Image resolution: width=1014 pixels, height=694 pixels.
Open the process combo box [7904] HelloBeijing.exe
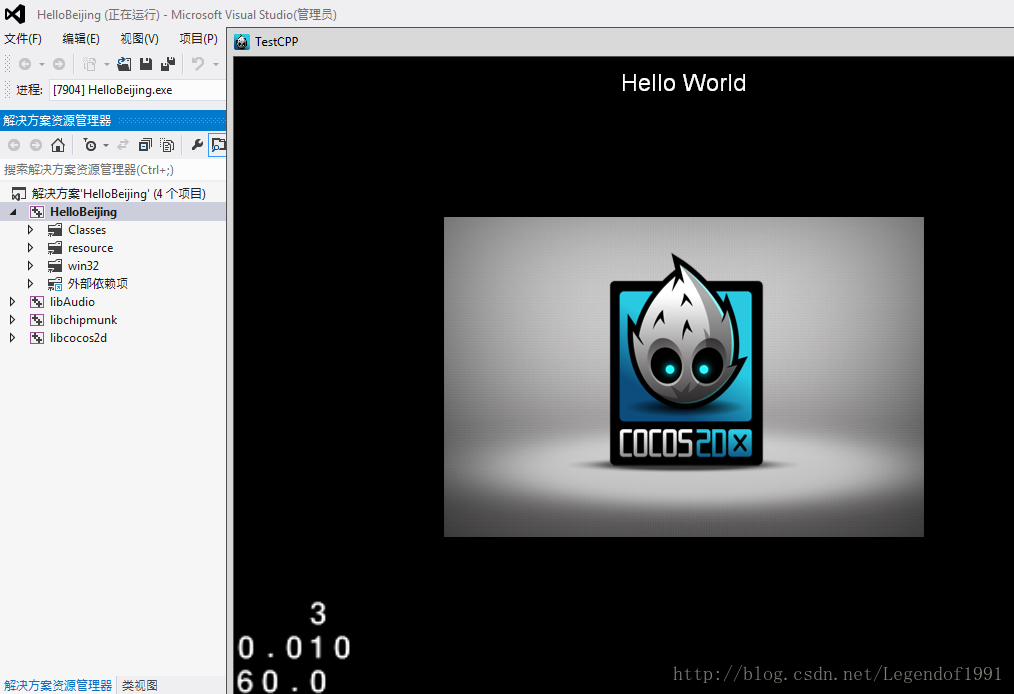(137, 90)
